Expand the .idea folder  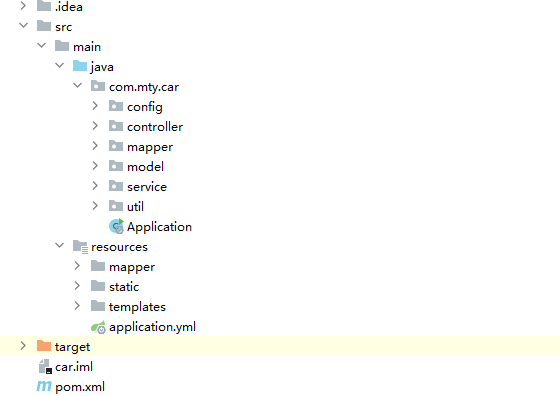[x=23, y=6]
